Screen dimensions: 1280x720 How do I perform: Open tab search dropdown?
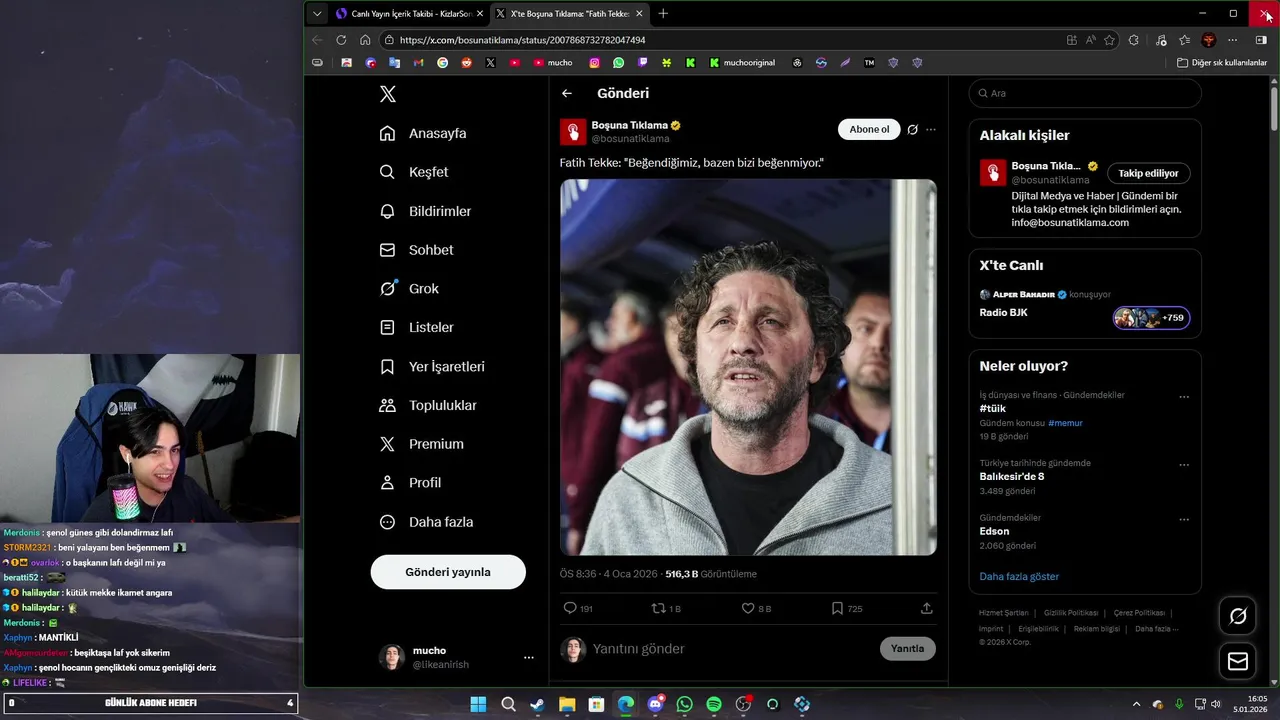(317, 14)
